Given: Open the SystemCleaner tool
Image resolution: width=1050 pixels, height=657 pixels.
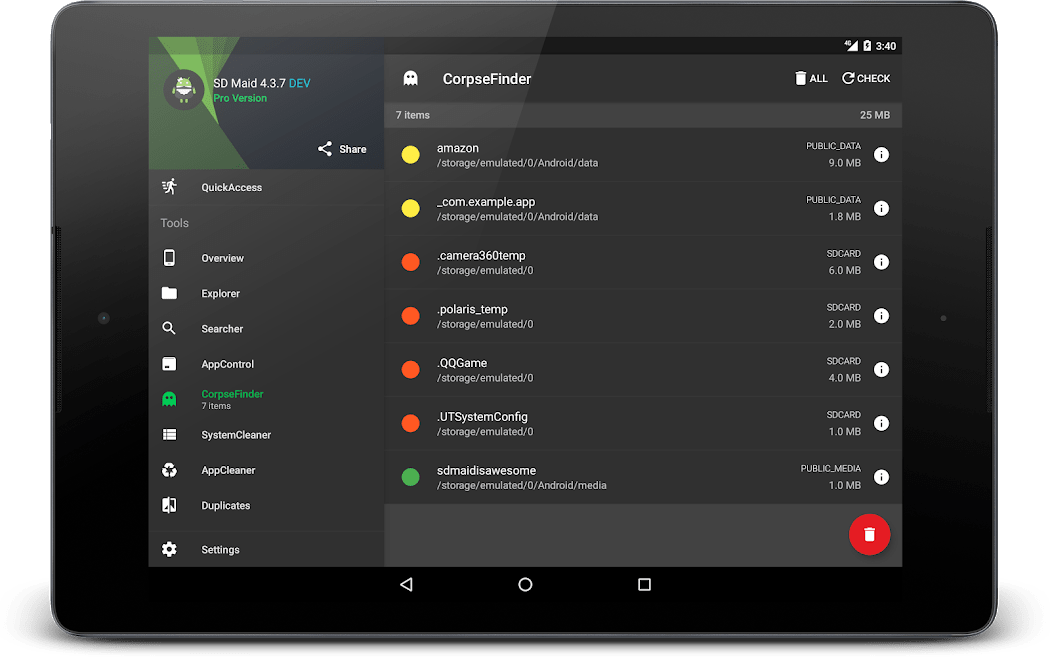Looking at the screenshot, I should pyautogui.click(x=235, y=434).
